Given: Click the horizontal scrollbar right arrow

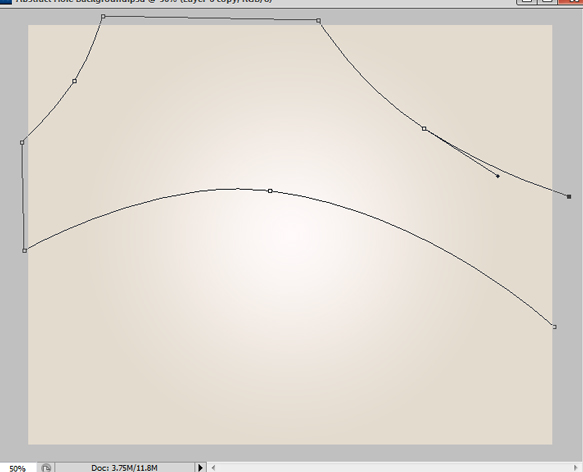Looking at the screenshot, I should click(576, 468).
